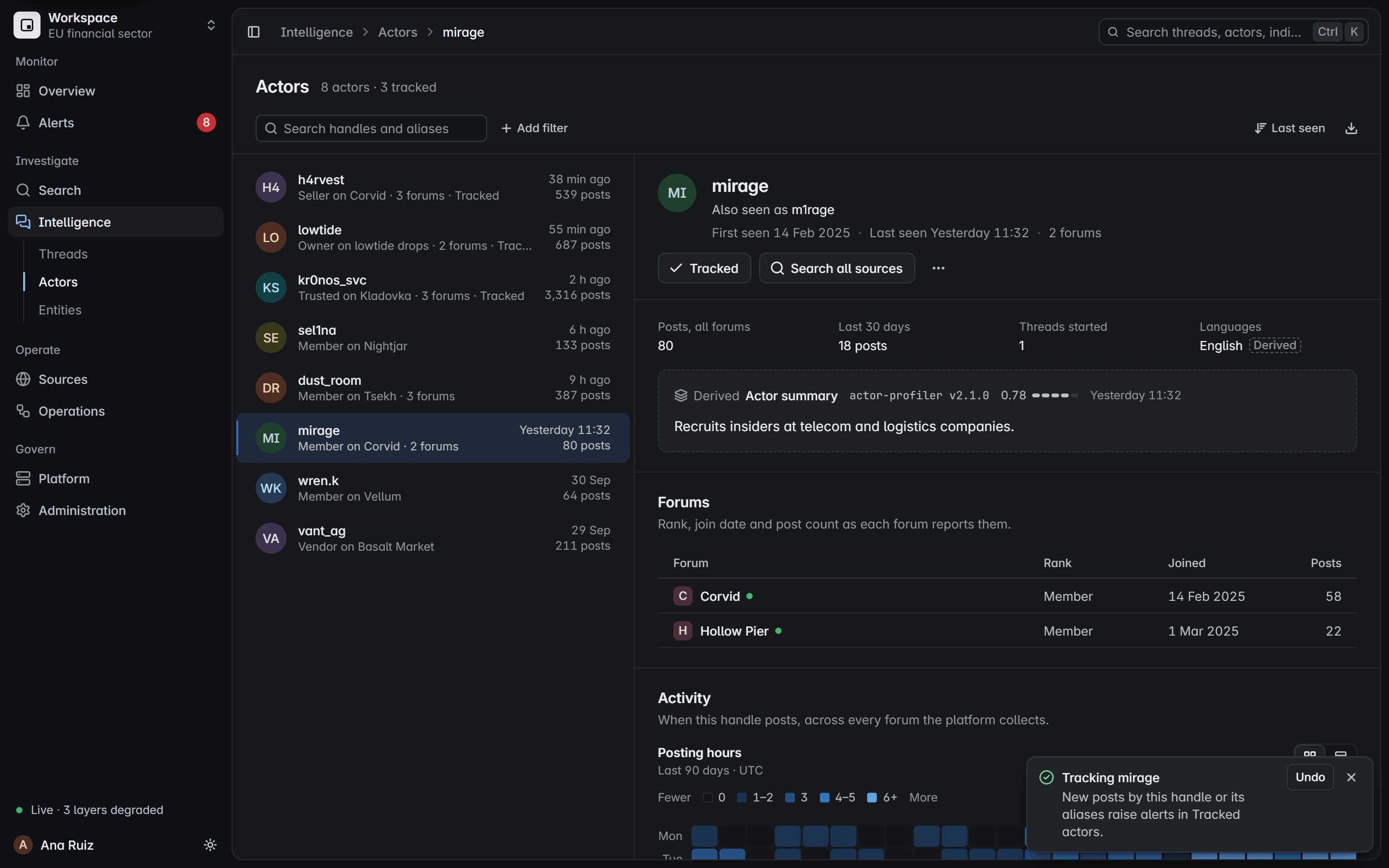The width and height of the screenshot is (1389, 868).
Task: Open more actions menu for mirage
Action: coord(939,268)
